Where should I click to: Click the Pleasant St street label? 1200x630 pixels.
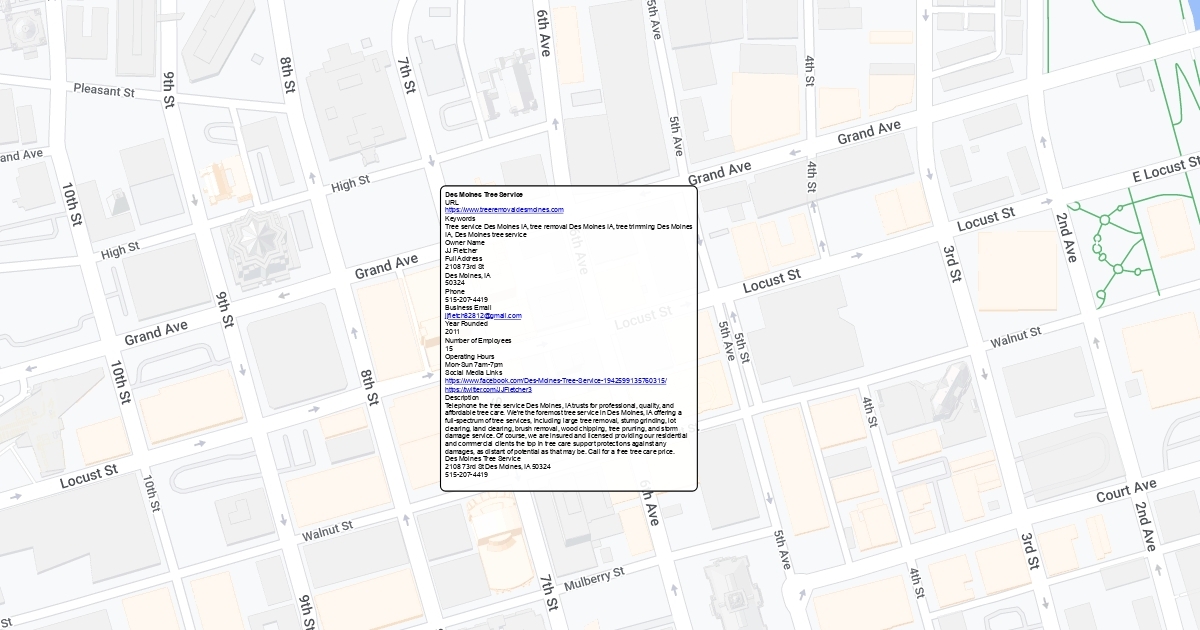(x=103, y=91)
